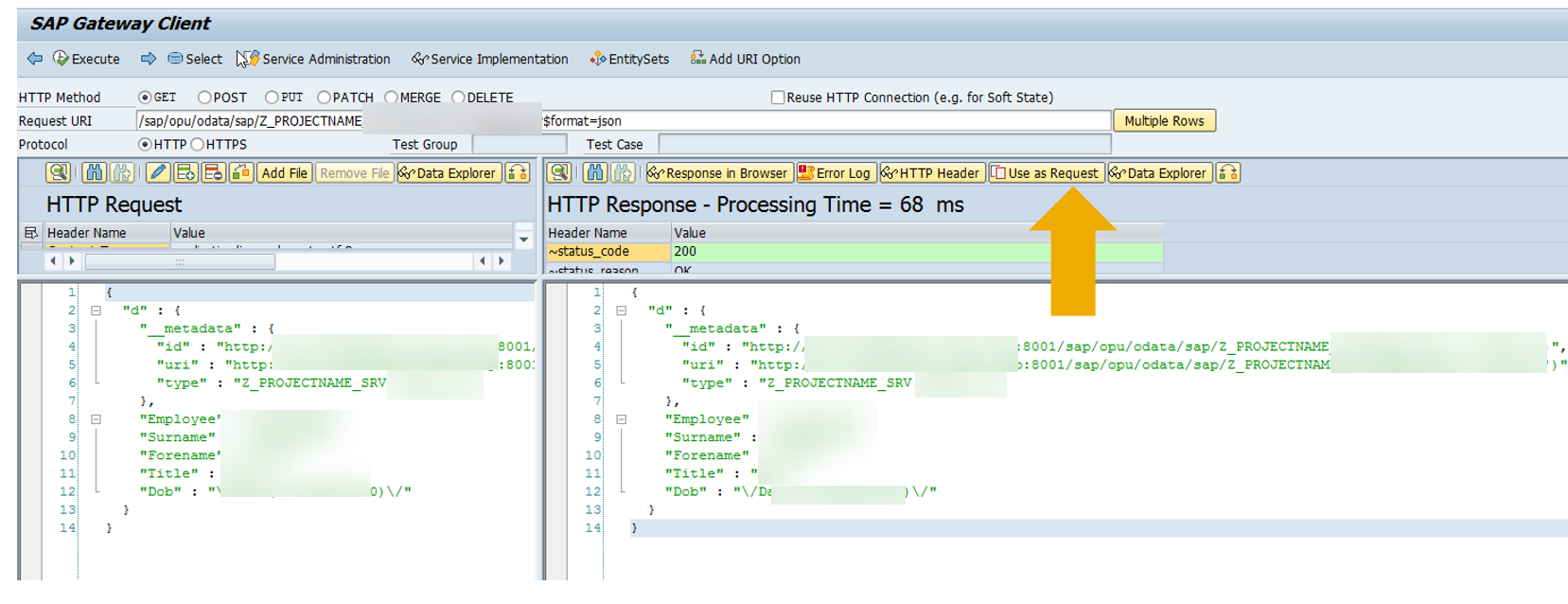Open Data Explorer in HTTP Request pane
Viewport: 1568px width, 604px height.
point(449,173)
